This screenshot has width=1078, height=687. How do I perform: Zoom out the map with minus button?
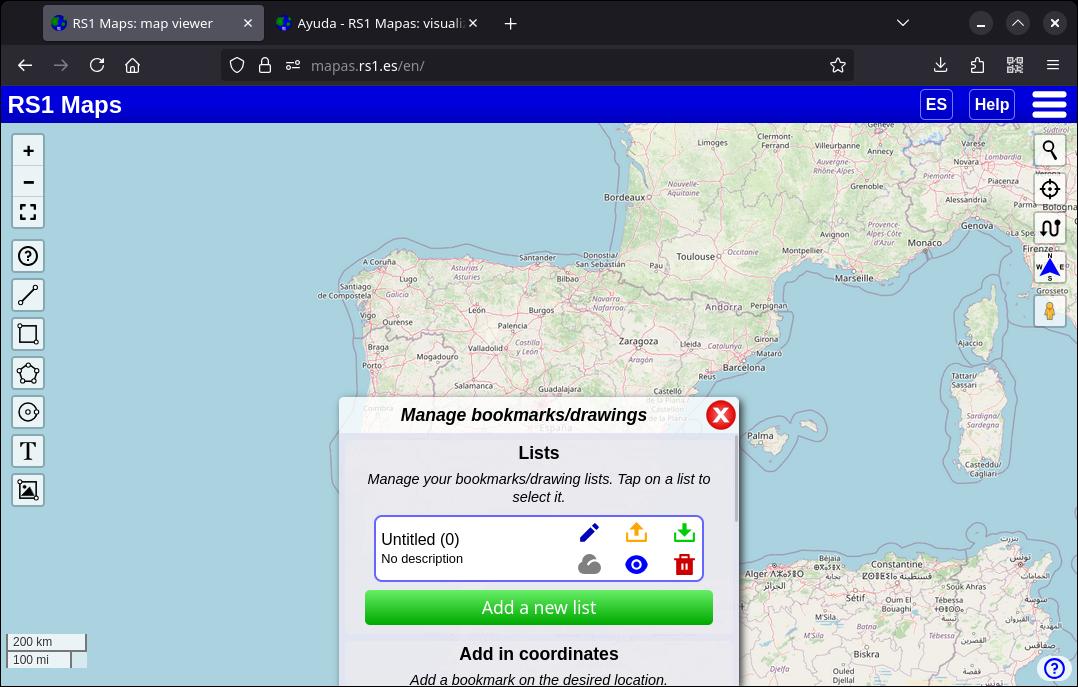point(28,182)
